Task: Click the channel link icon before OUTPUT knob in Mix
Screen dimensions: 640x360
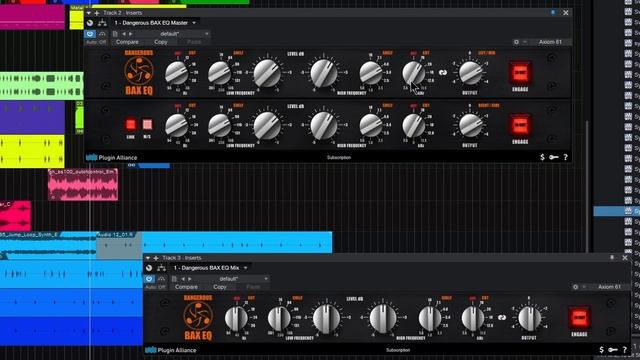Action: [x=502, y=318]
